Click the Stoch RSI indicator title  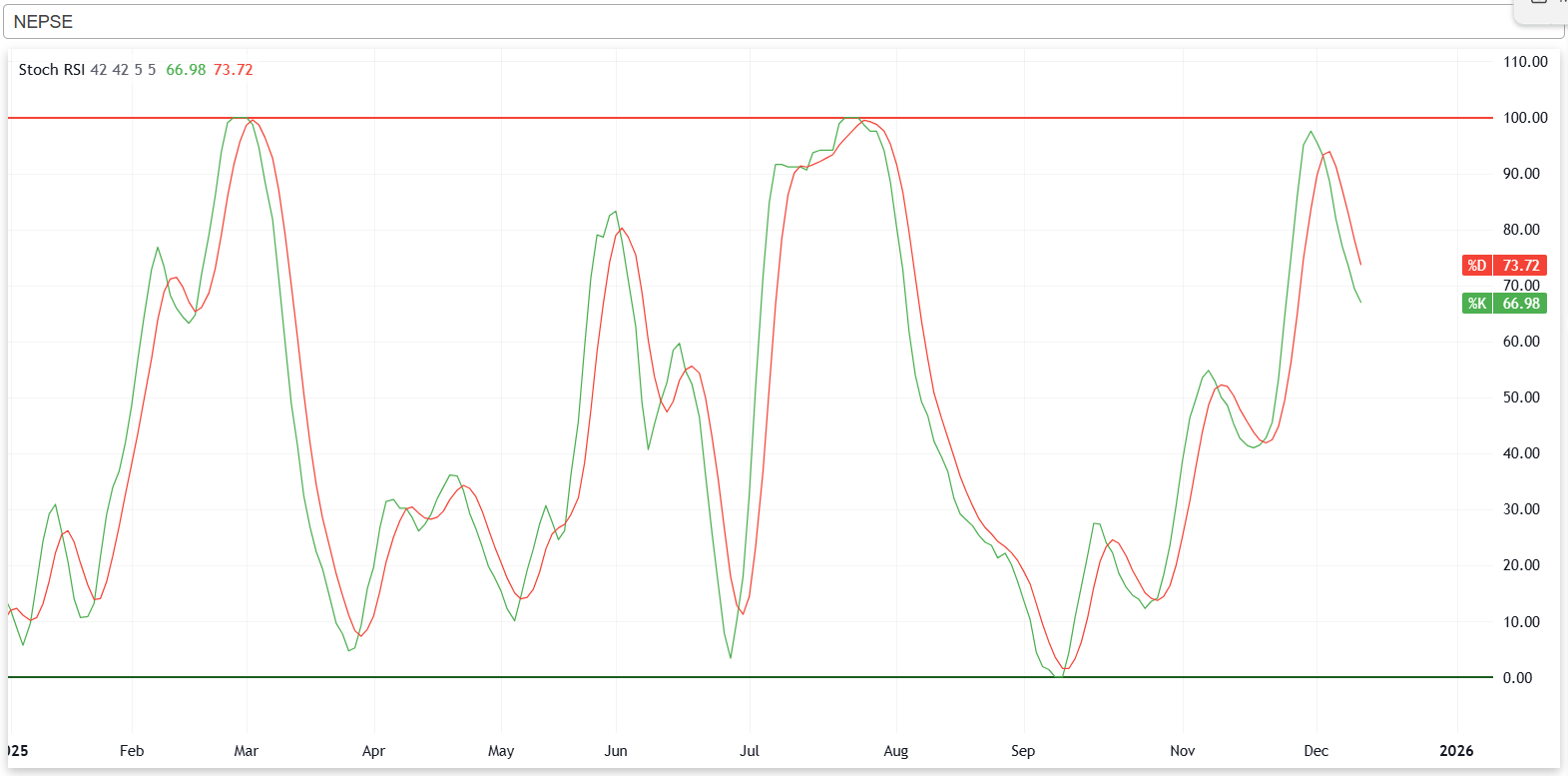point(51,70)
